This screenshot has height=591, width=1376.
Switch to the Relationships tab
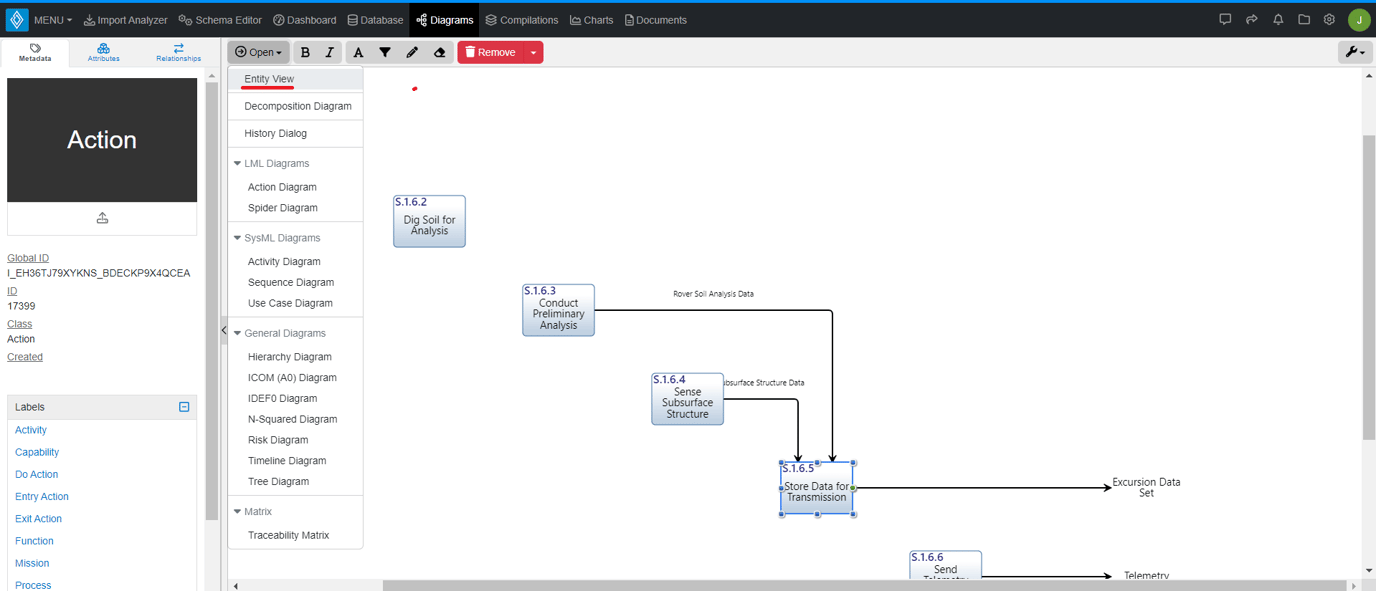[177, 51]
